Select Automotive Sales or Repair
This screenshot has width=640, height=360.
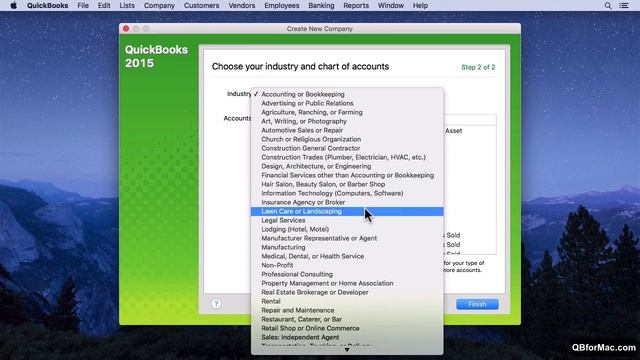click(347, 130)
